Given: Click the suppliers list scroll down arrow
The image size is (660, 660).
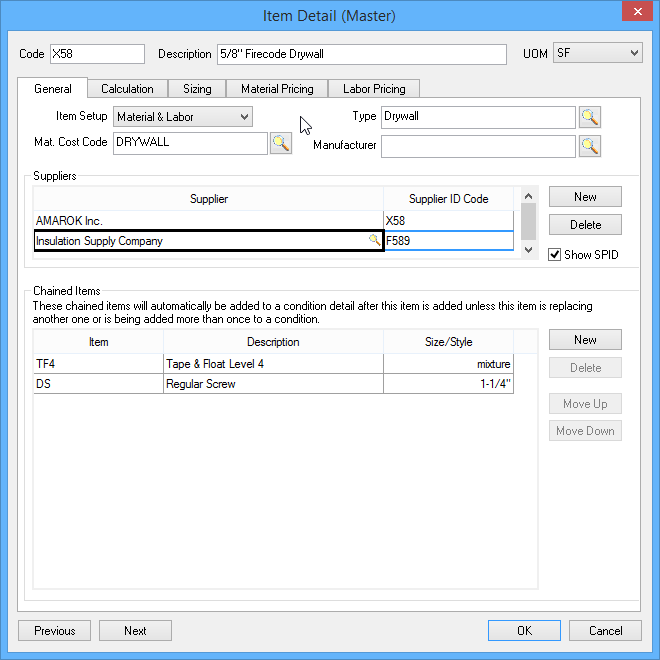Looking at the screenshot, I should [x=529, y=250].
